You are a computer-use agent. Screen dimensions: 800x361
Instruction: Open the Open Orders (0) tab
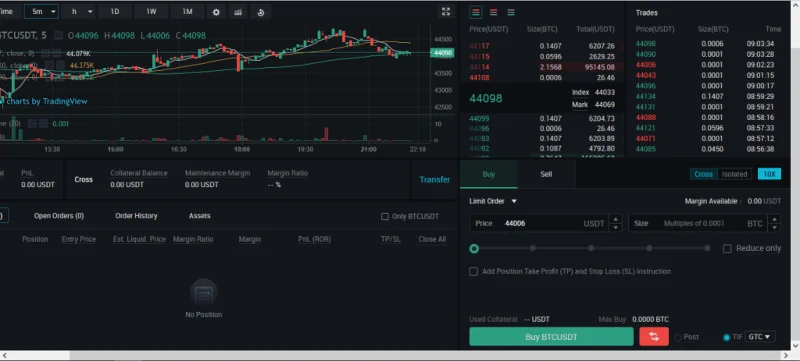coord(59,216)
